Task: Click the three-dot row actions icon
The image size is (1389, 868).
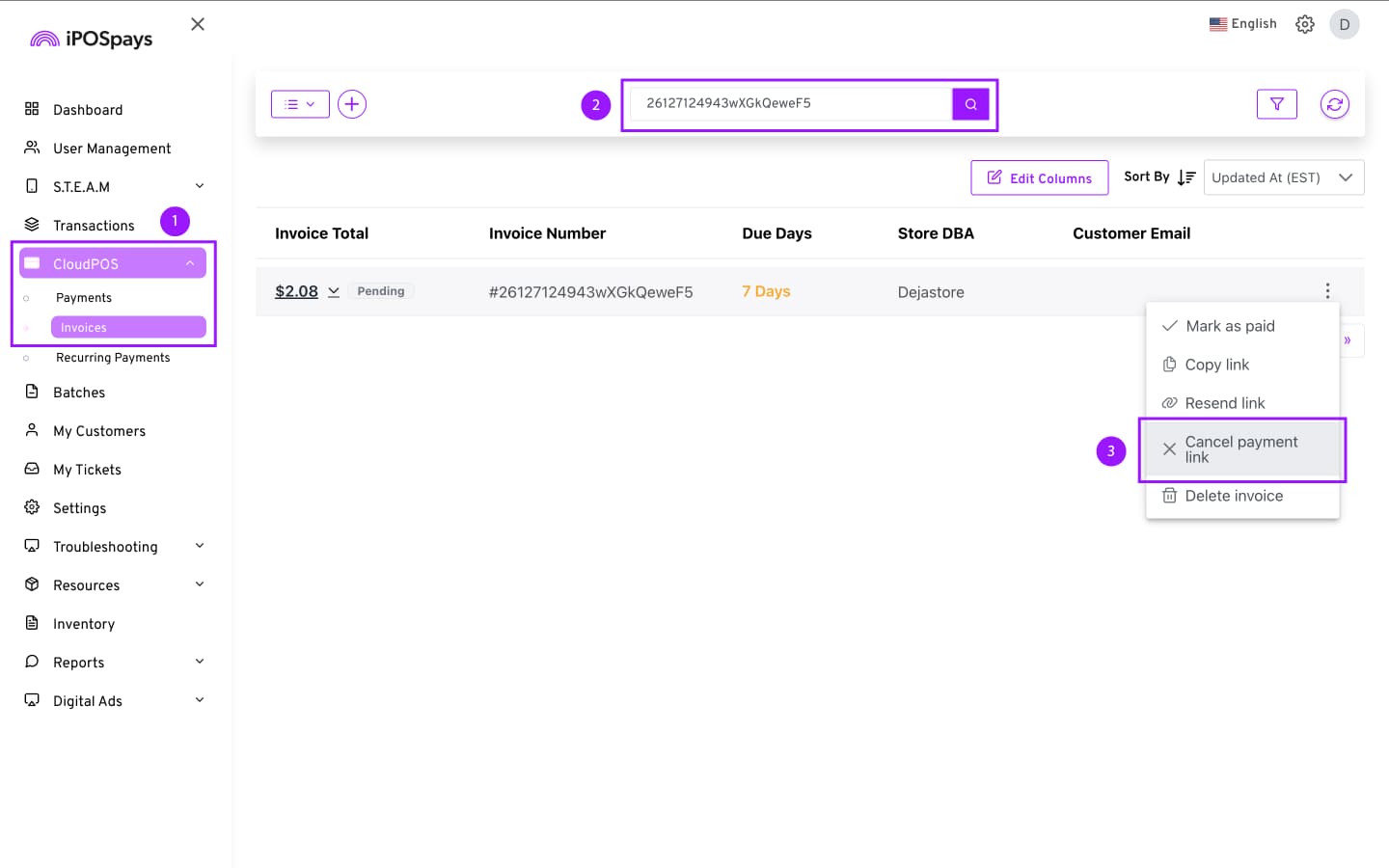Action: click(x=1327, y=291)
